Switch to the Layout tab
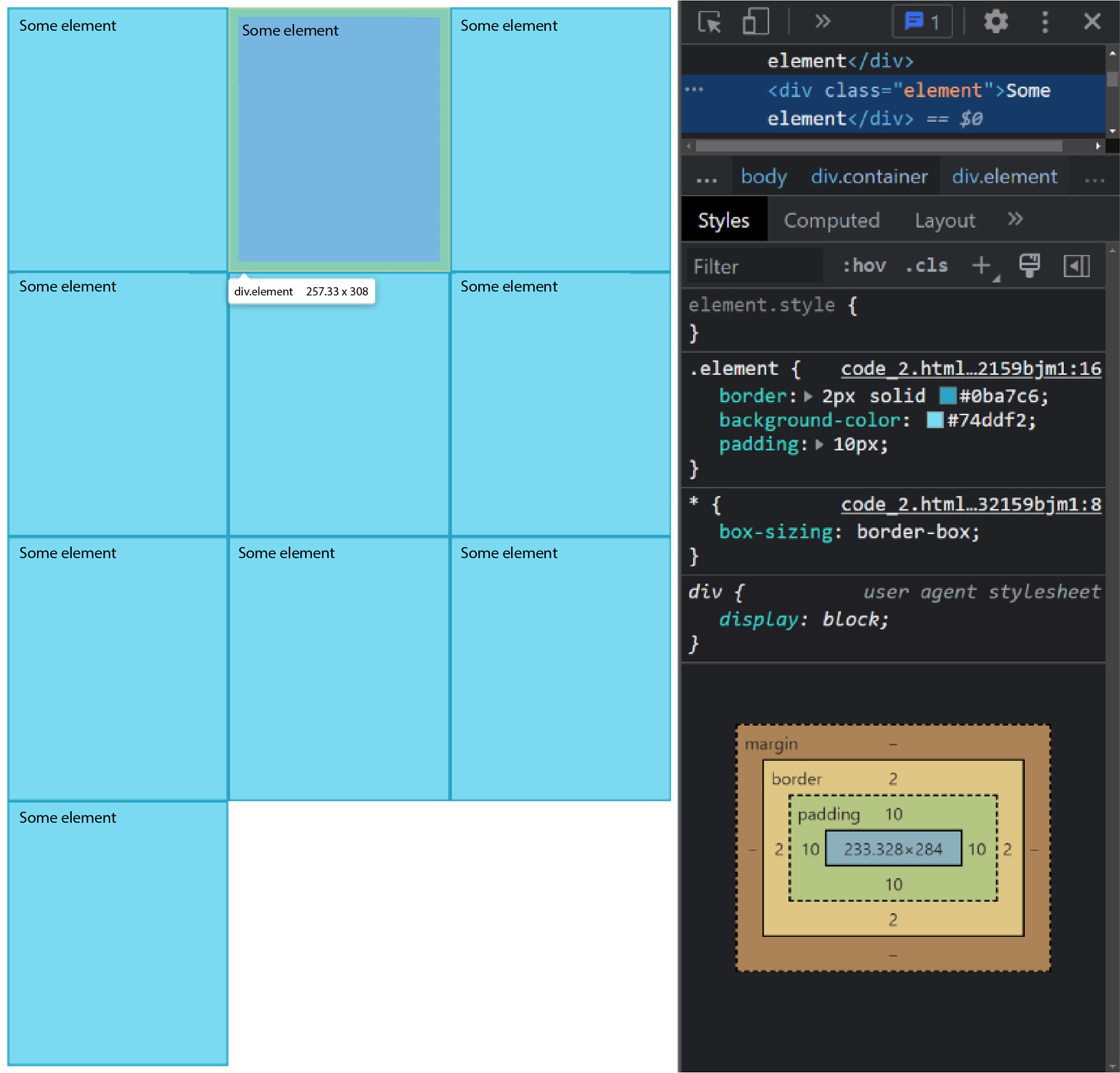 click(944, 220)
